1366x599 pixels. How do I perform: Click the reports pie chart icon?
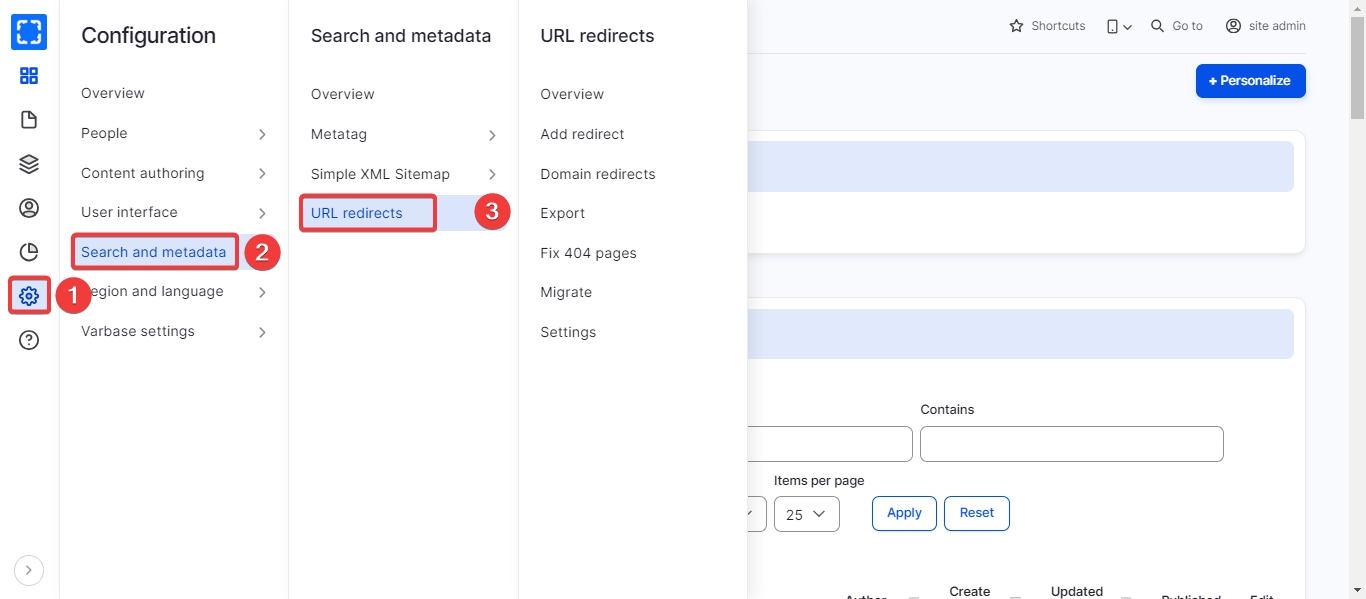(x=29, y=252)
